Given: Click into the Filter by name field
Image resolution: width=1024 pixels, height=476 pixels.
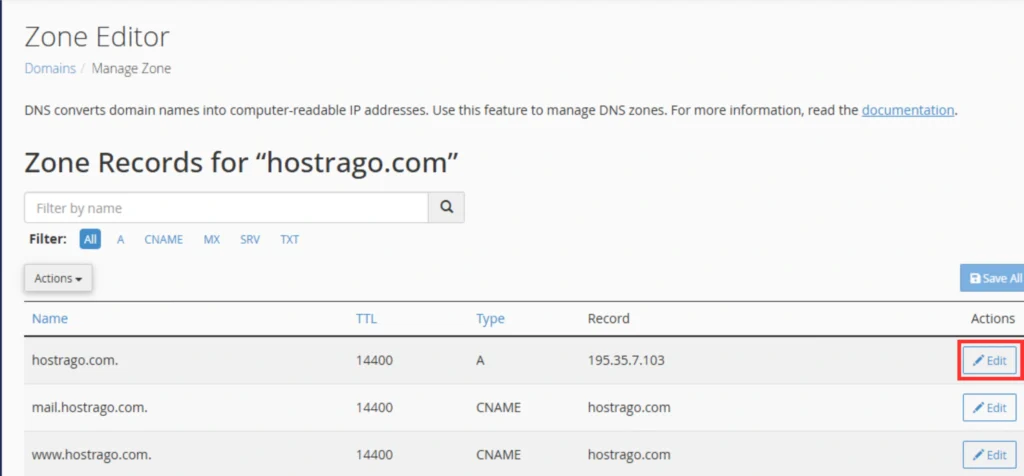Looking at the screenshot, I should (x=226, y=208).
